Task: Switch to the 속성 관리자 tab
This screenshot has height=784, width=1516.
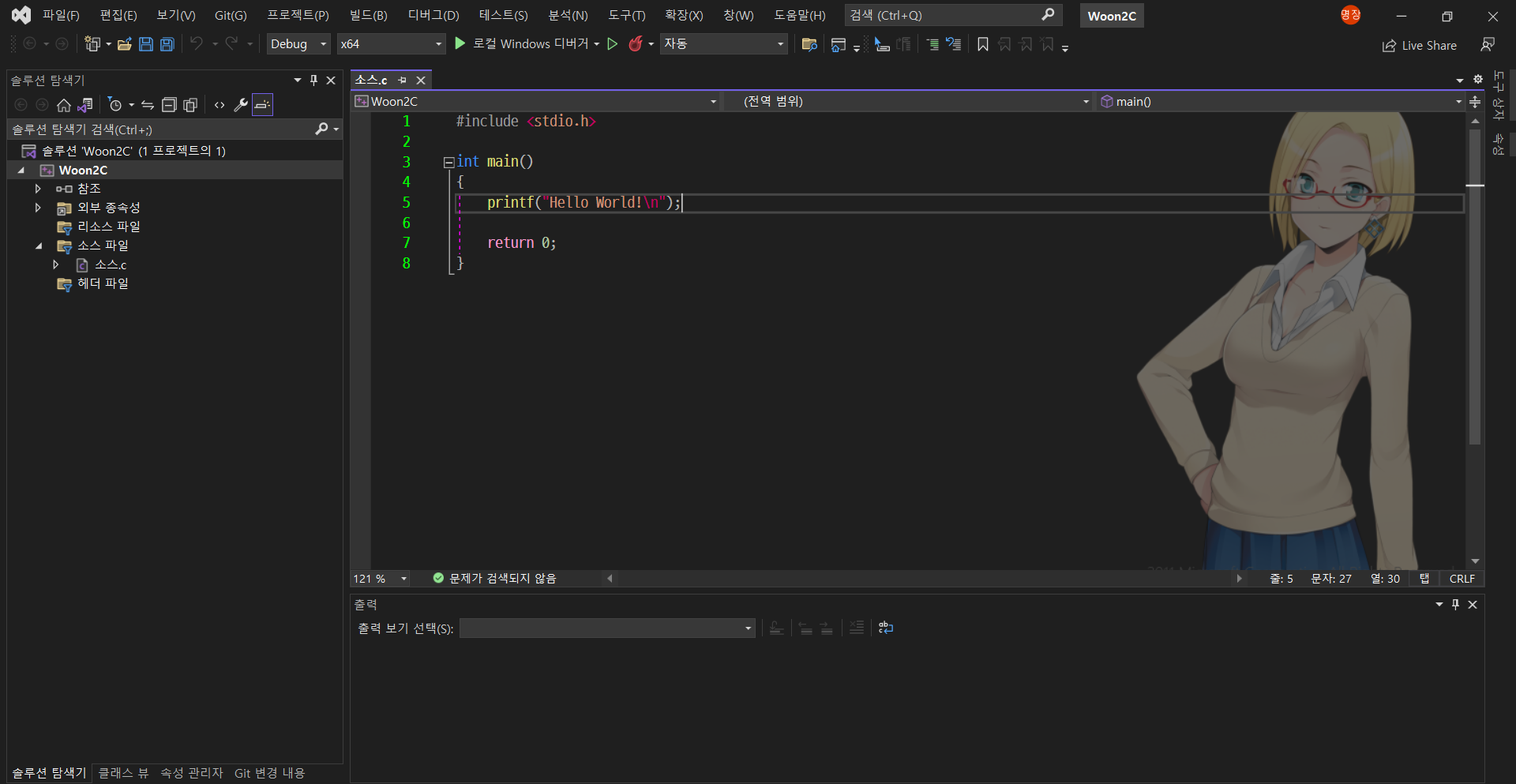Action: point(192,773)
